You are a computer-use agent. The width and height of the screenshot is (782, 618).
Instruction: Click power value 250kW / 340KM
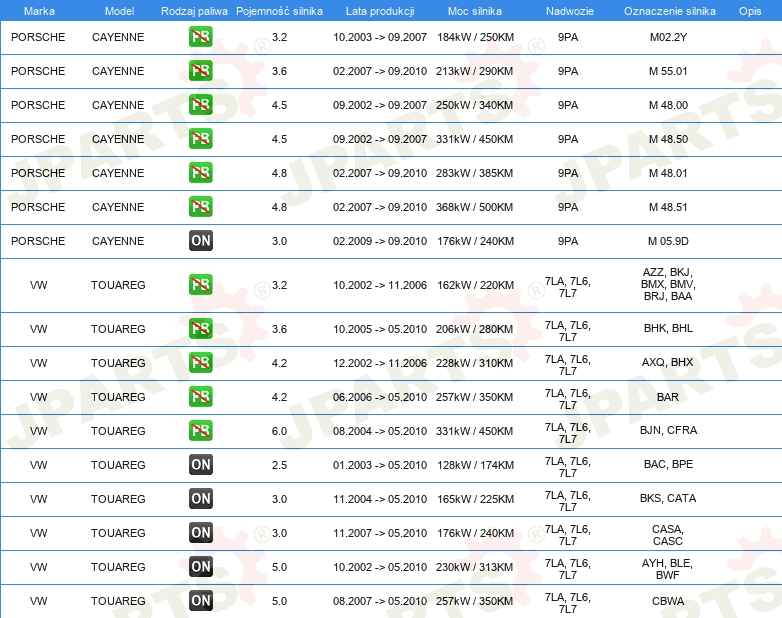pos(474,105)
